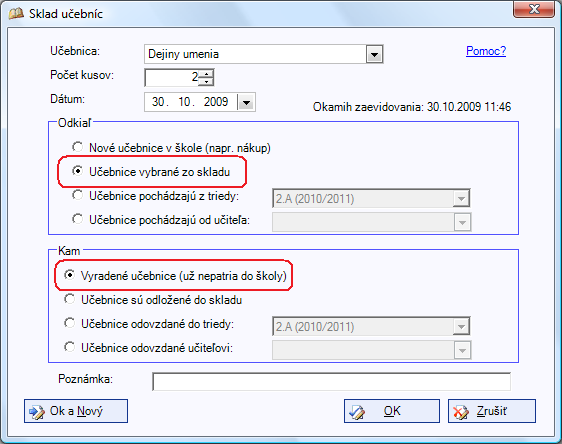562x444 pixels.
Task: Click the book icon in title bar
Action: (x=16, y=14)
